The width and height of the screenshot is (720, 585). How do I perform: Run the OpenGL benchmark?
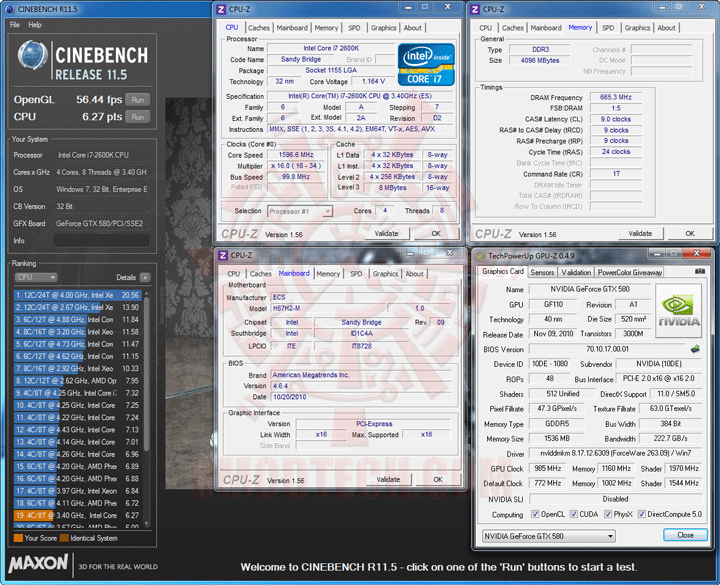click(x=138, y=100)
